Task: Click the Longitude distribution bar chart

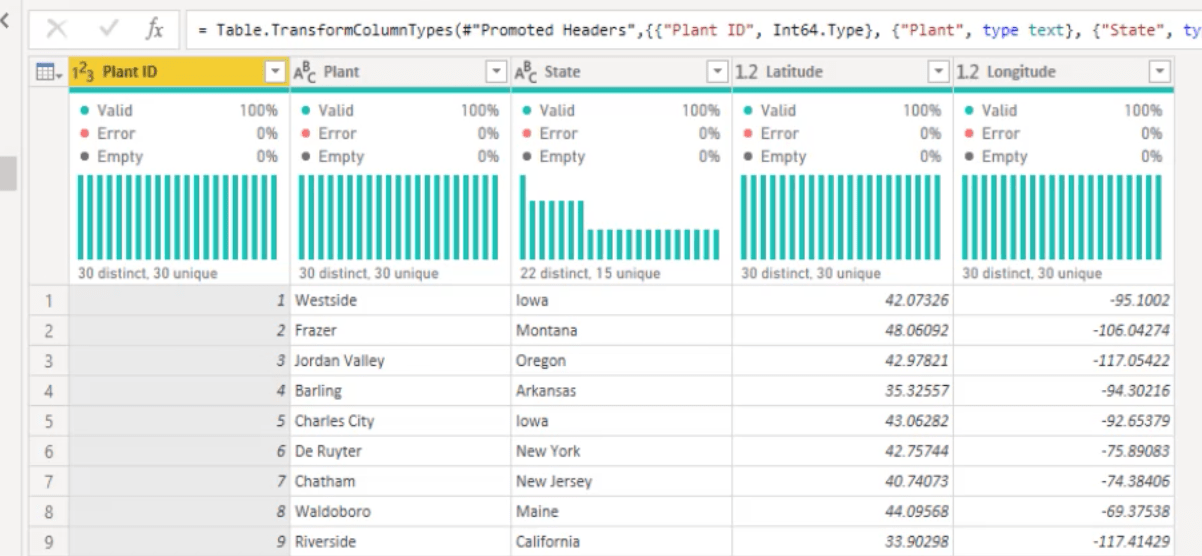Action: [x=1062, y=217]
